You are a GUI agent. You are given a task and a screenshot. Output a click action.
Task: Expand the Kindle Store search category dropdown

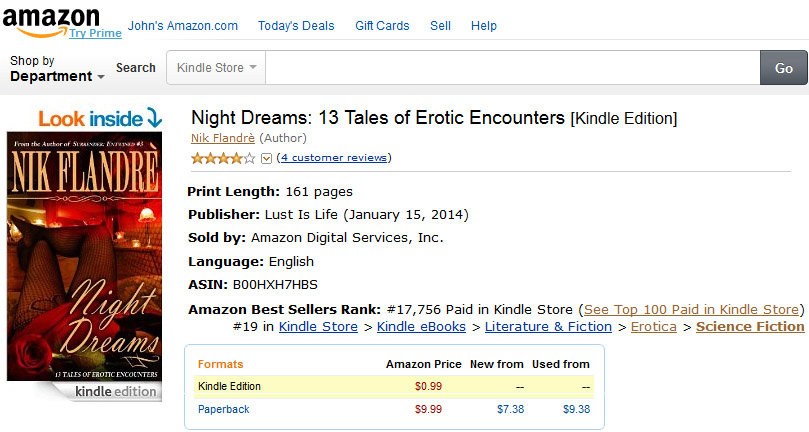click(x=216, y=68)
